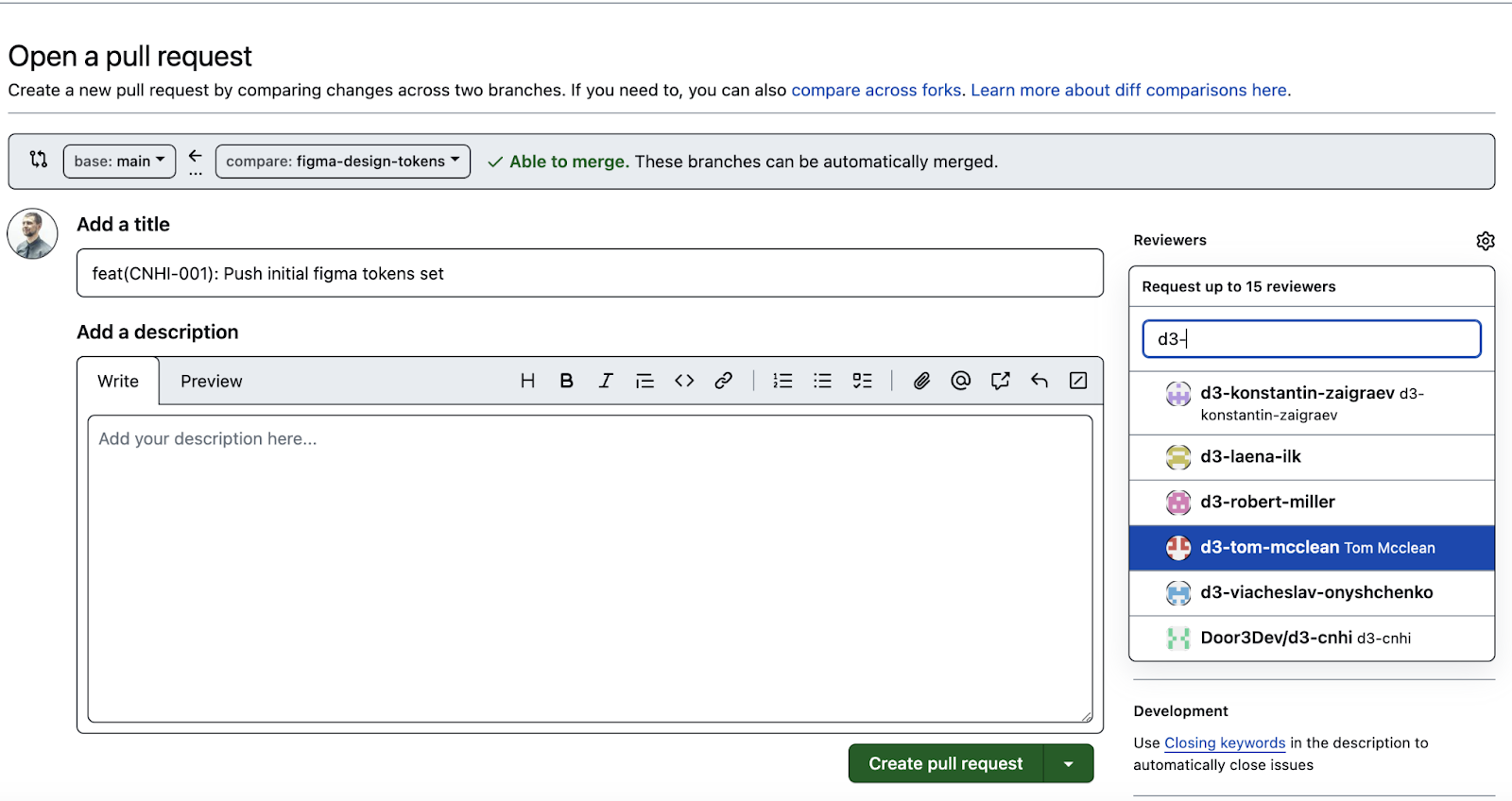Open the compare across forks link
Screen dimensions: 1512x801
(x=876, y=91)
